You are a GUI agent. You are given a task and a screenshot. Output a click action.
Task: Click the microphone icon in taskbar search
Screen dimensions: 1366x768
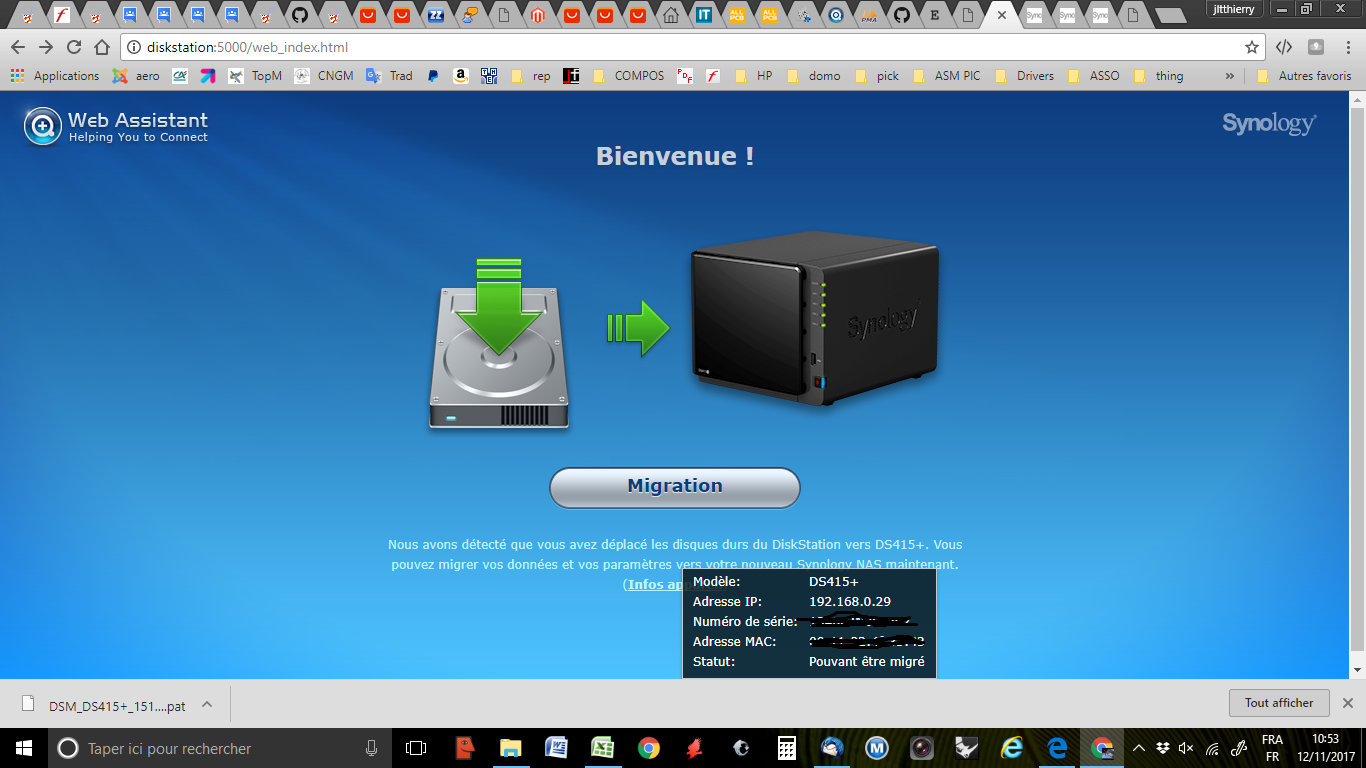pos(371,748)
